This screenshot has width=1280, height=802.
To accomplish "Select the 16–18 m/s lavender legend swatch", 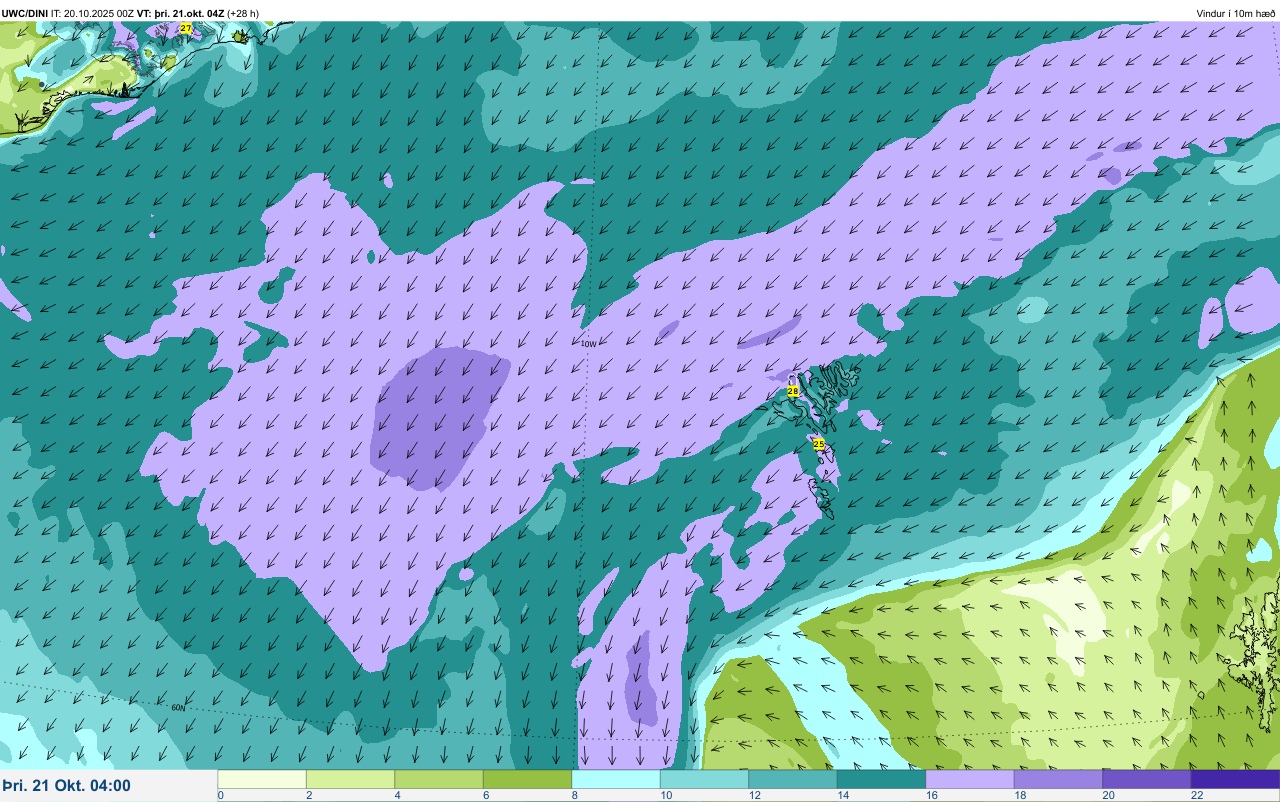I will pyautogui.click(x=970, y=779).
